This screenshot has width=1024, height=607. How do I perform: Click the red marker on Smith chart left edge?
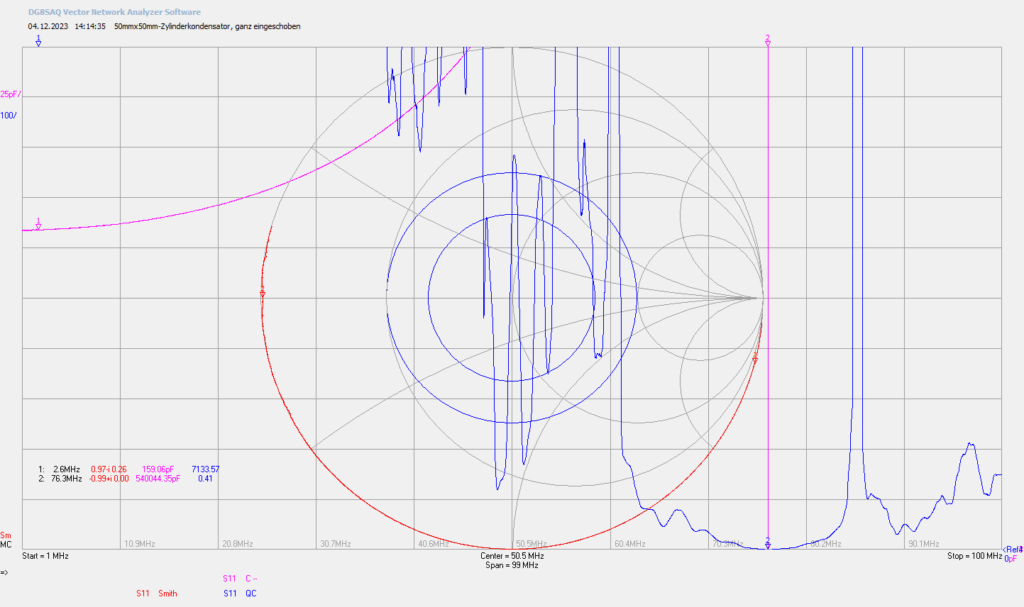[263, 291]
